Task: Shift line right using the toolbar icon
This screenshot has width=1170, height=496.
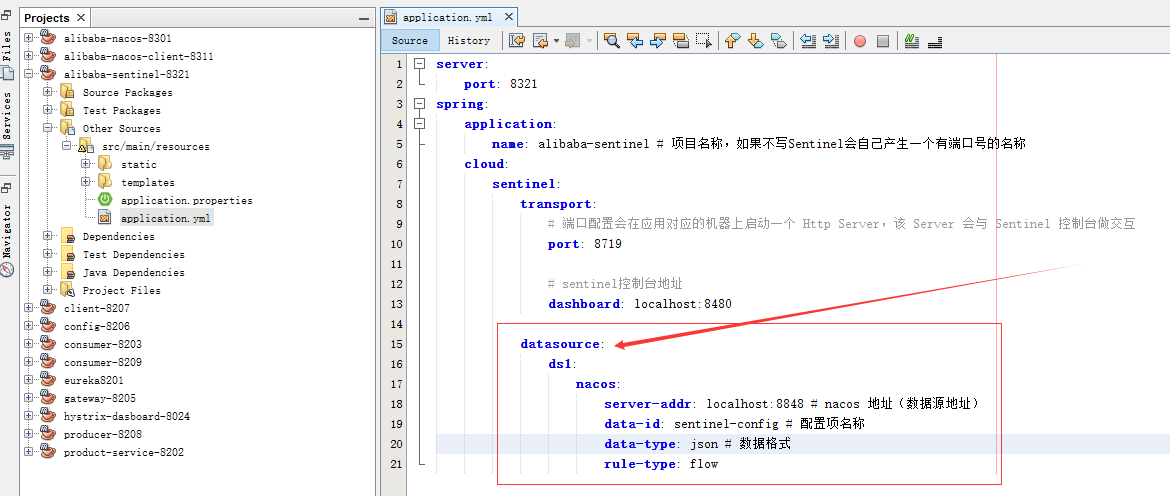Action: (x=830, y=41)
